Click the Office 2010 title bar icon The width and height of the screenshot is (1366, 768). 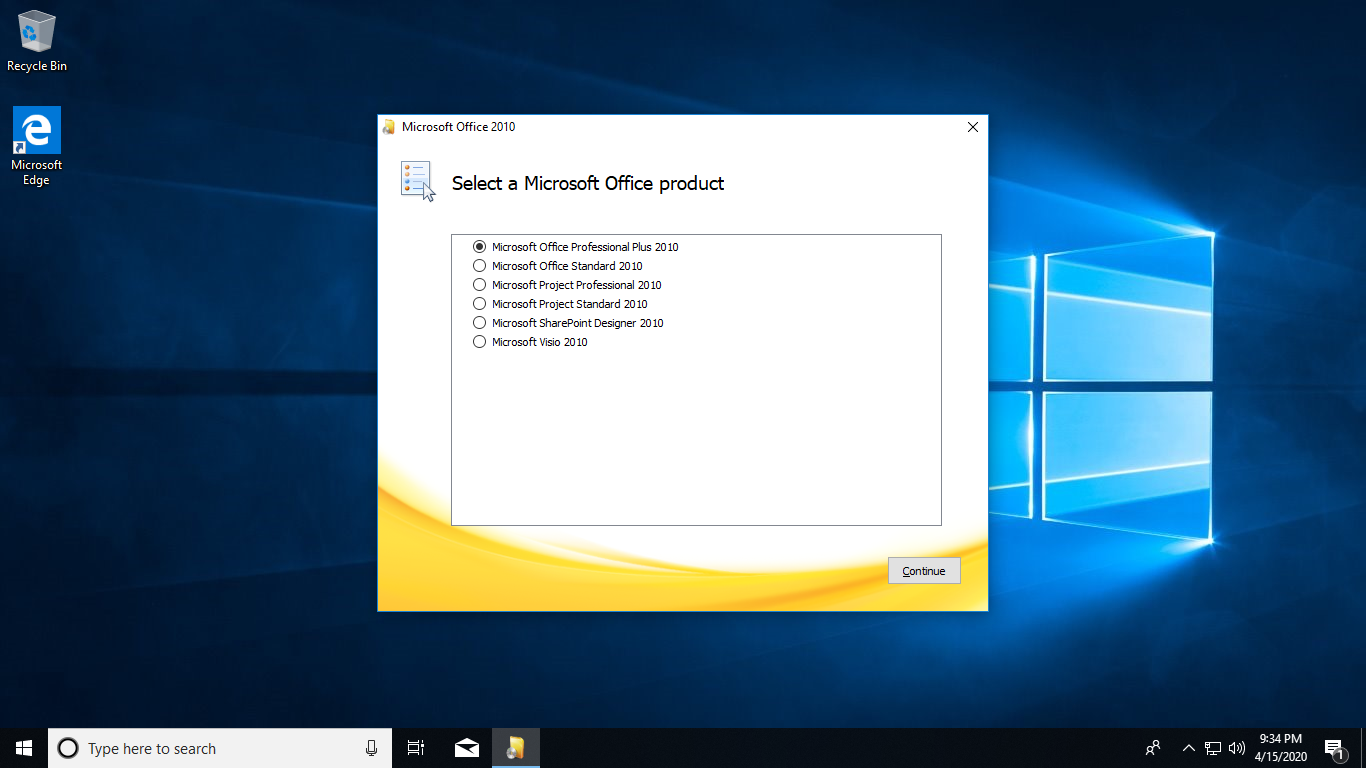pyautogui.click(x=389, y=127)
